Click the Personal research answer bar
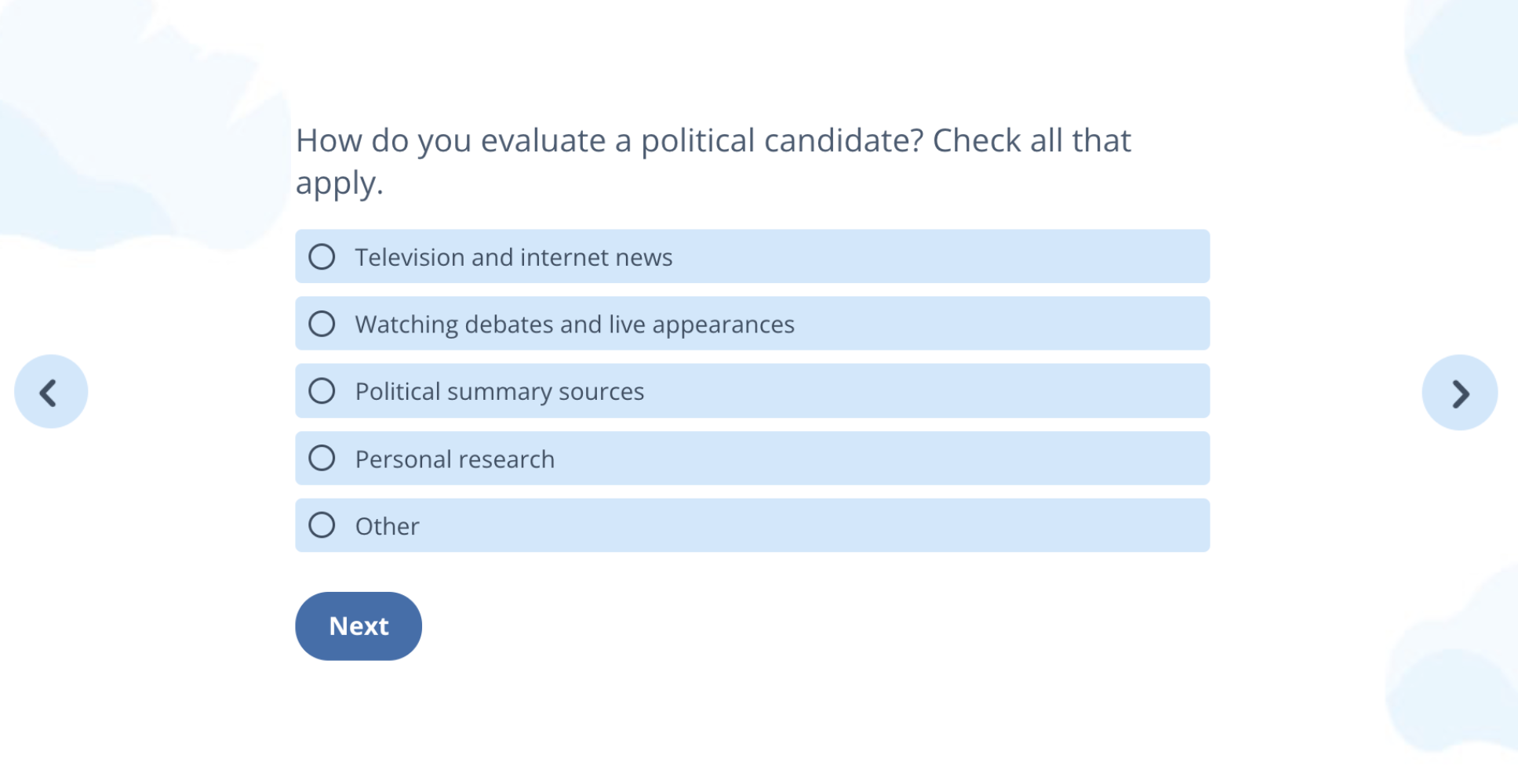The height and width of the screenshot is (784, 1518). tap(752, 458)
